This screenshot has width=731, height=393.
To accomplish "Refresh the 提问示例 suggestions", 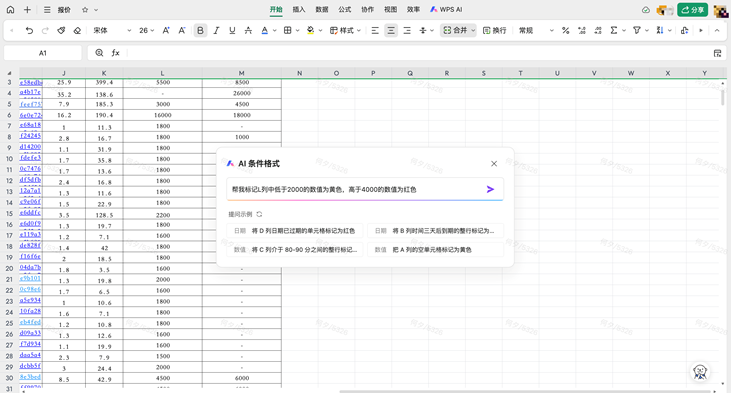I will point(259,214).
